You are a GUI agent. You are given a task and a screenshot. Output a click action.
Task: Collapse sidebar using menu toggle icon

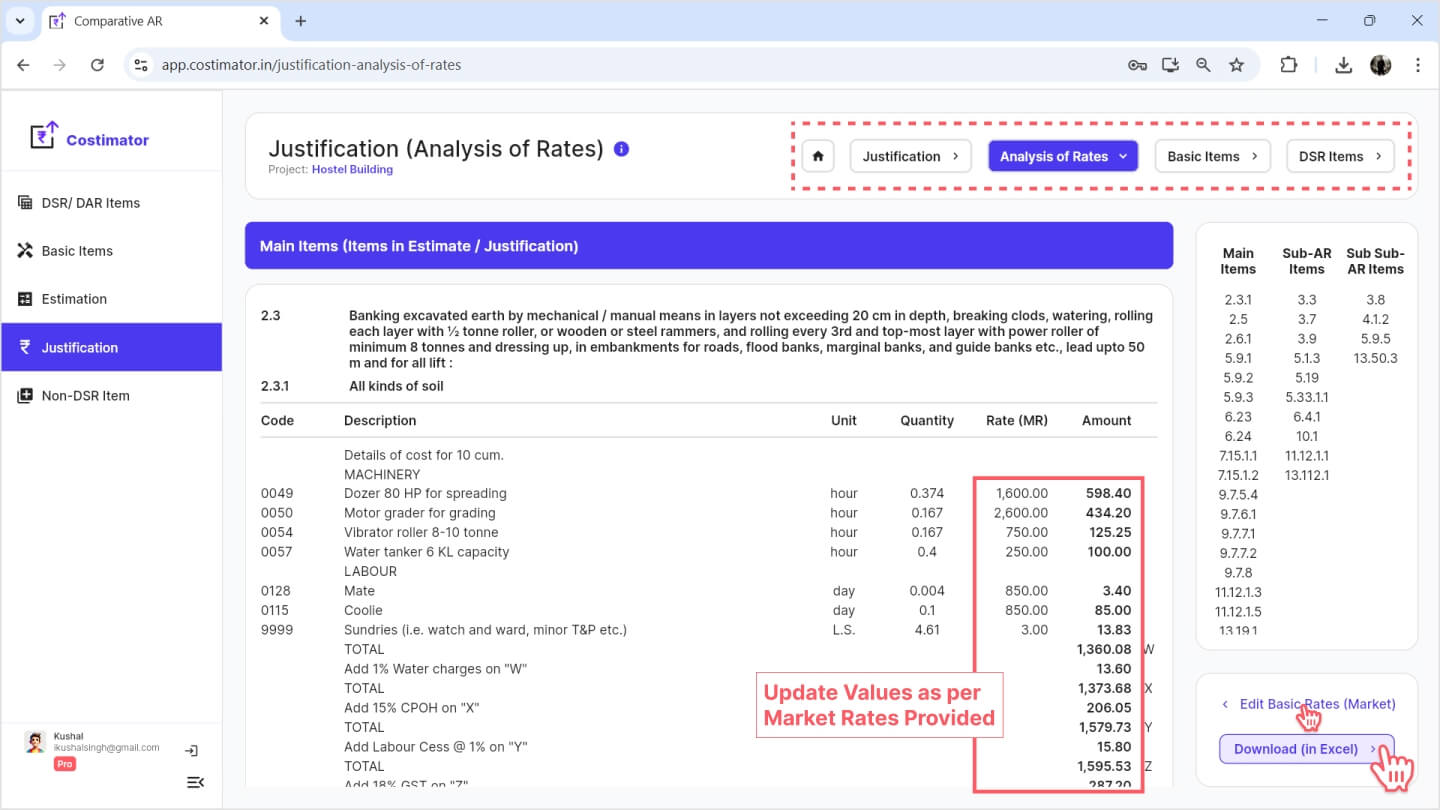[x=195, y=782]
